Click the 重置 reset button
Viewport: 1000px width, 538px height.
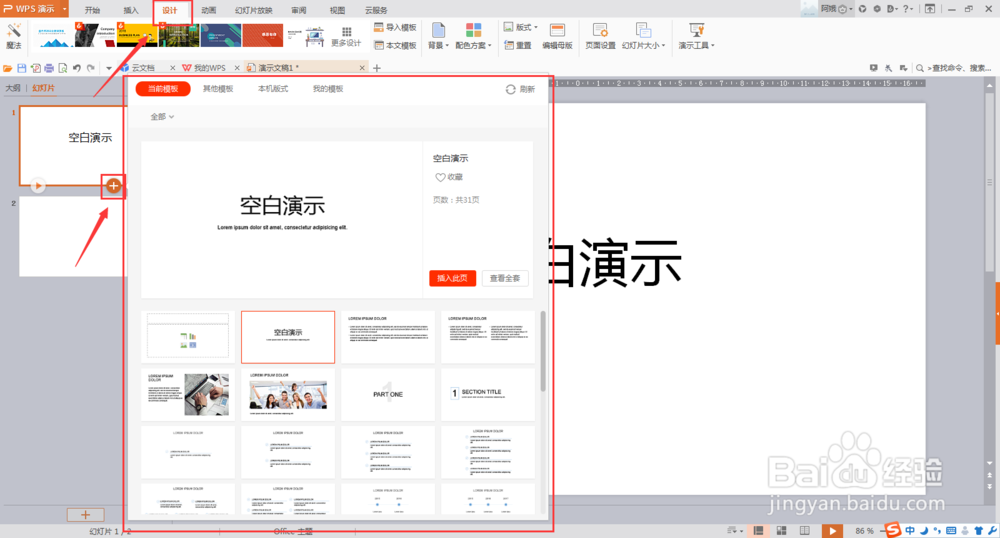point(518,45)
